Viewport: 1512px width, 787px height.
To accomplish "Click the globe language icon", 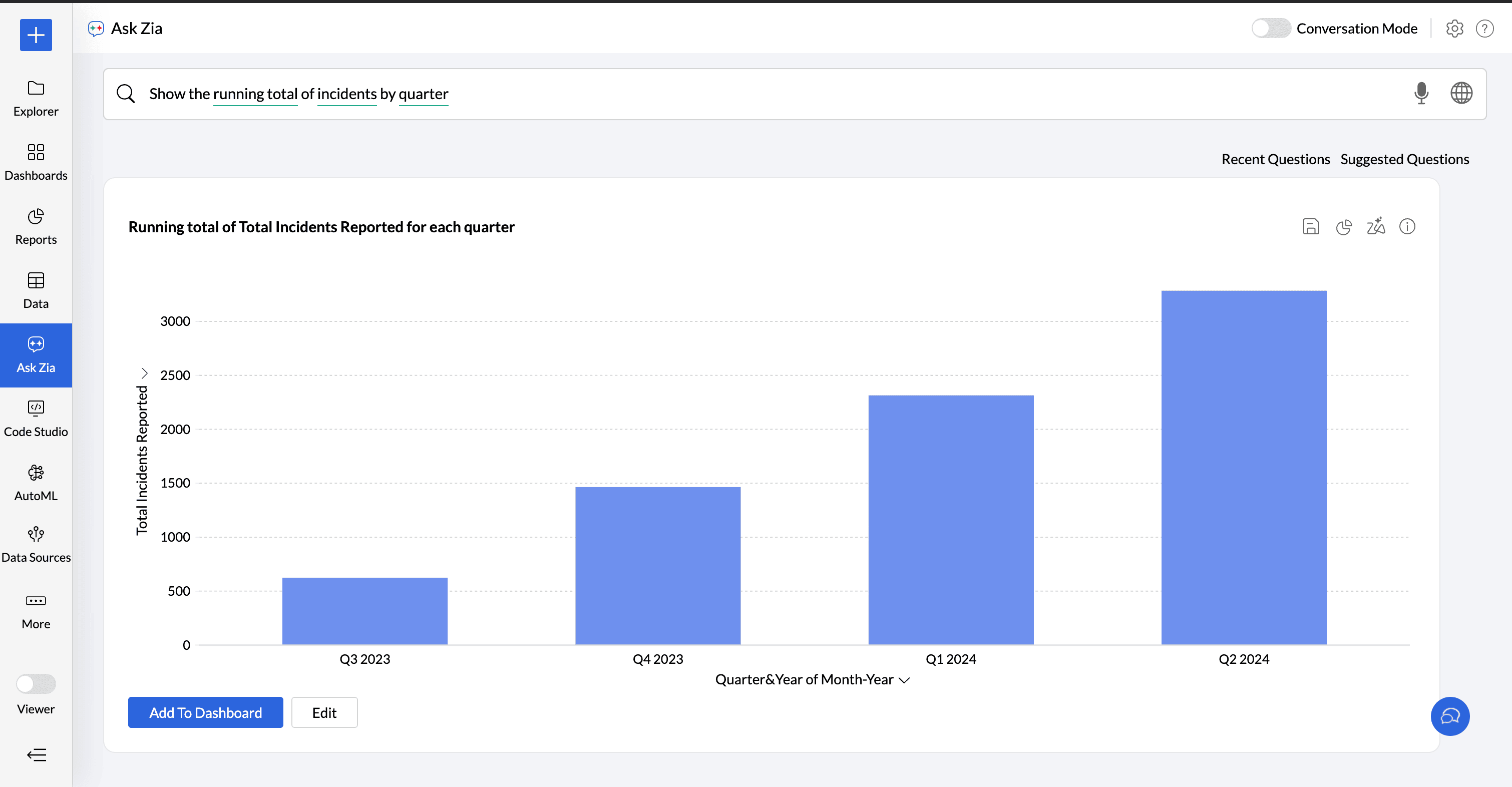I will coord(1461,93).
